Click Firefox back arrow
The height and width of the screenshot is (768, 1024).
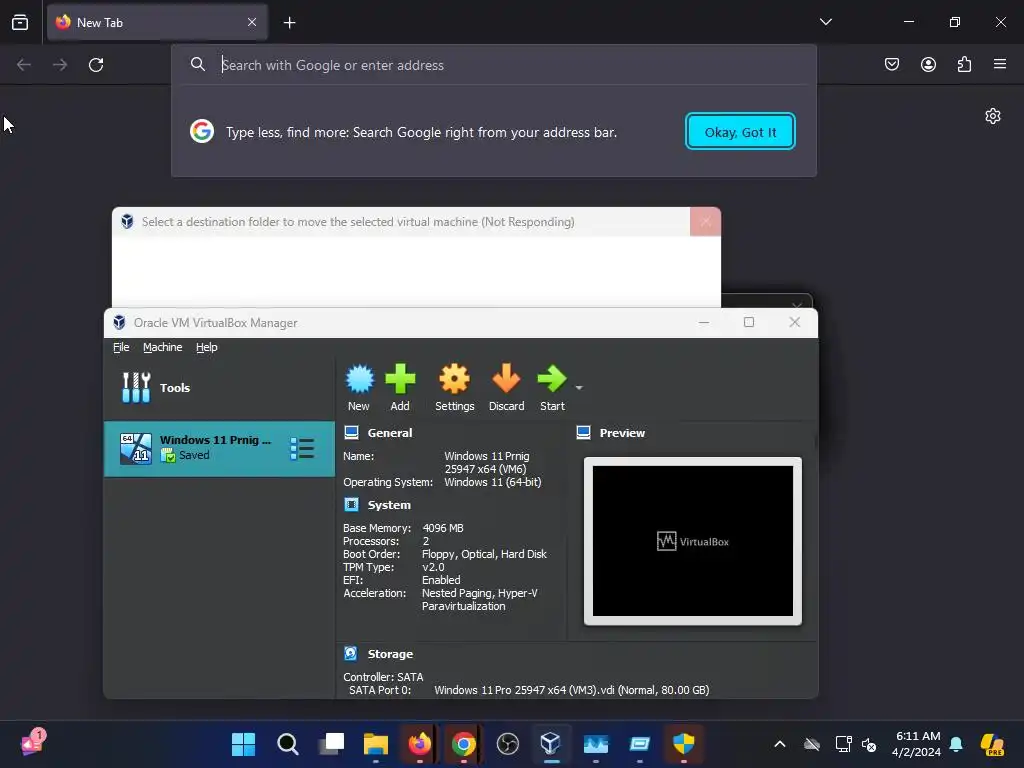[x=24, y=65]
